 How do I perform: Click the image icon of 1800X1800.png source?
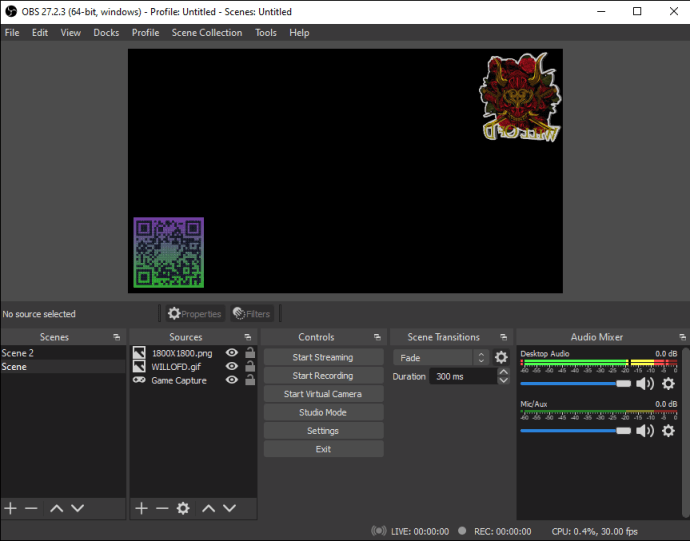(x=139, y=353)
